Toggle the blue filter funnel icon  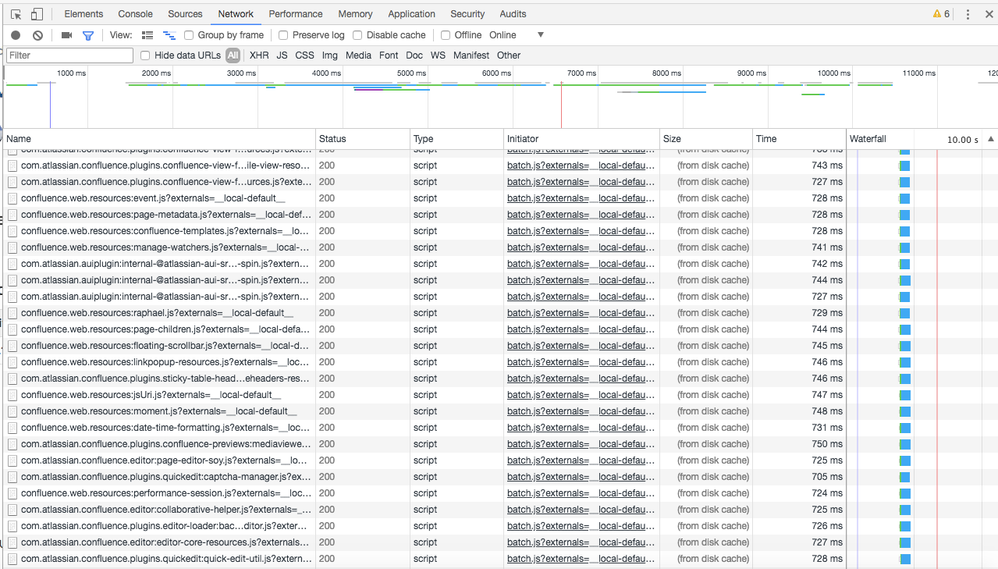(x=88, y=35)
